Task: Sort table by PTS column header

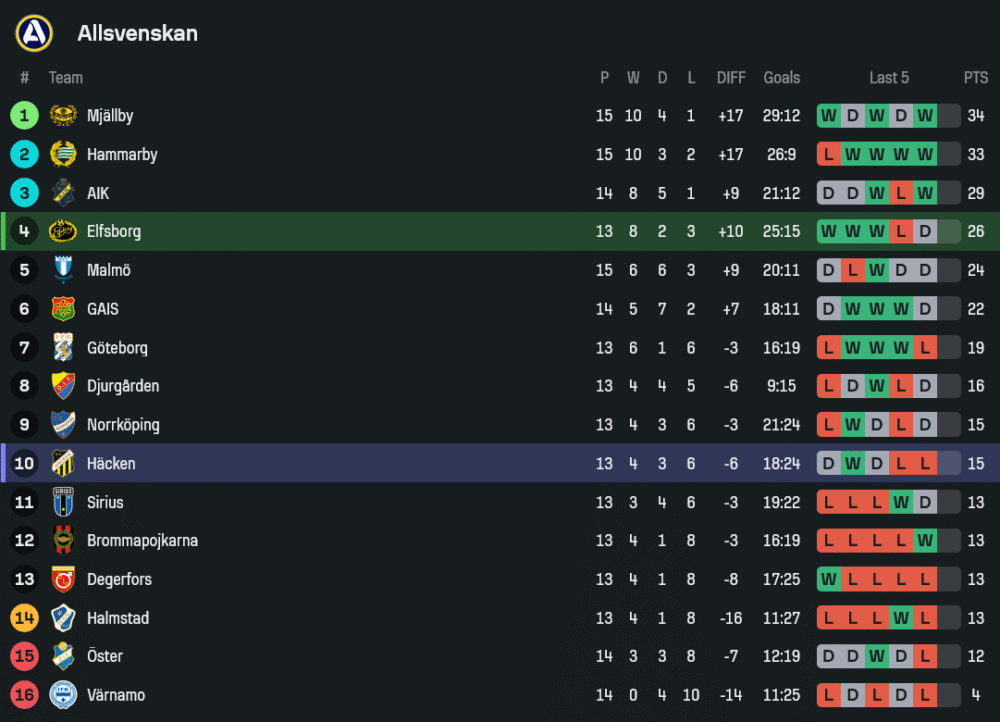Action: [x=975, y=78]
